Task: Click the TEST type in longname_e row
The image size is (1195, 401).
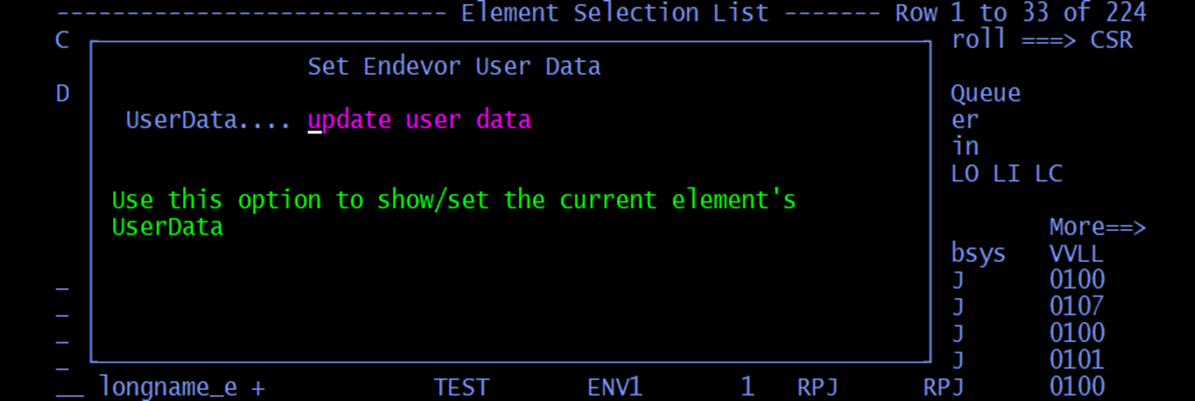Action: click(461, 387)
